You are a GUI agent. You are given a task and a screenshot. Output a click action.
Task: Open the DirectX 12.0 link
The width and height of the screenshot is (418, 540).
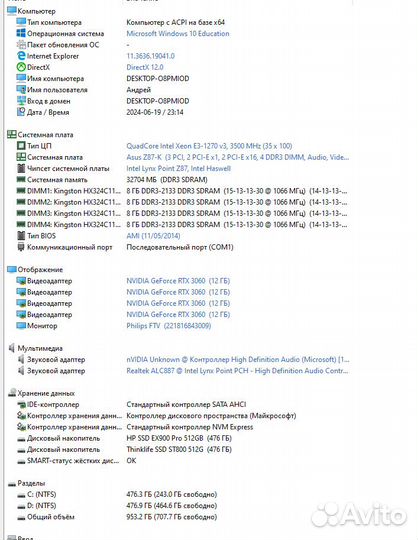point(145,67)
